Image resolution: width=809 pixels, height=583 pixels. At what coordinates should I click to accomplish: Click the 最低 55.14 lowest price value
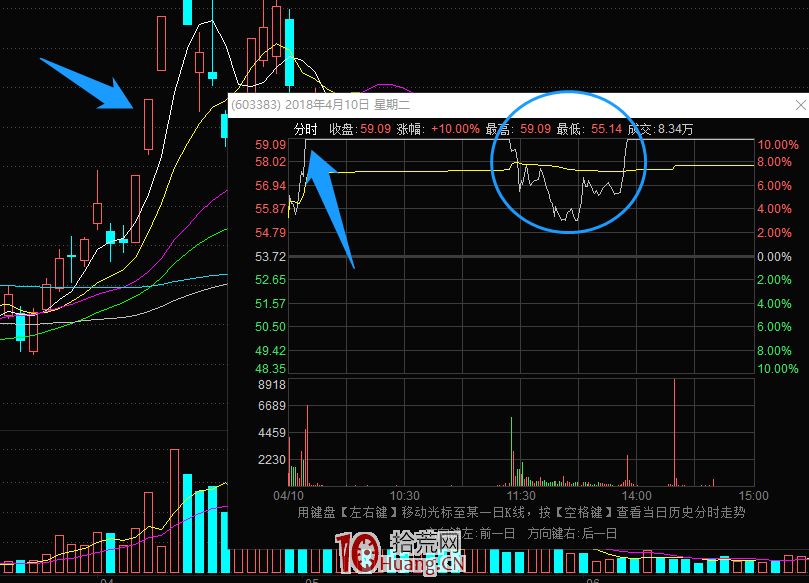(606, 129)
